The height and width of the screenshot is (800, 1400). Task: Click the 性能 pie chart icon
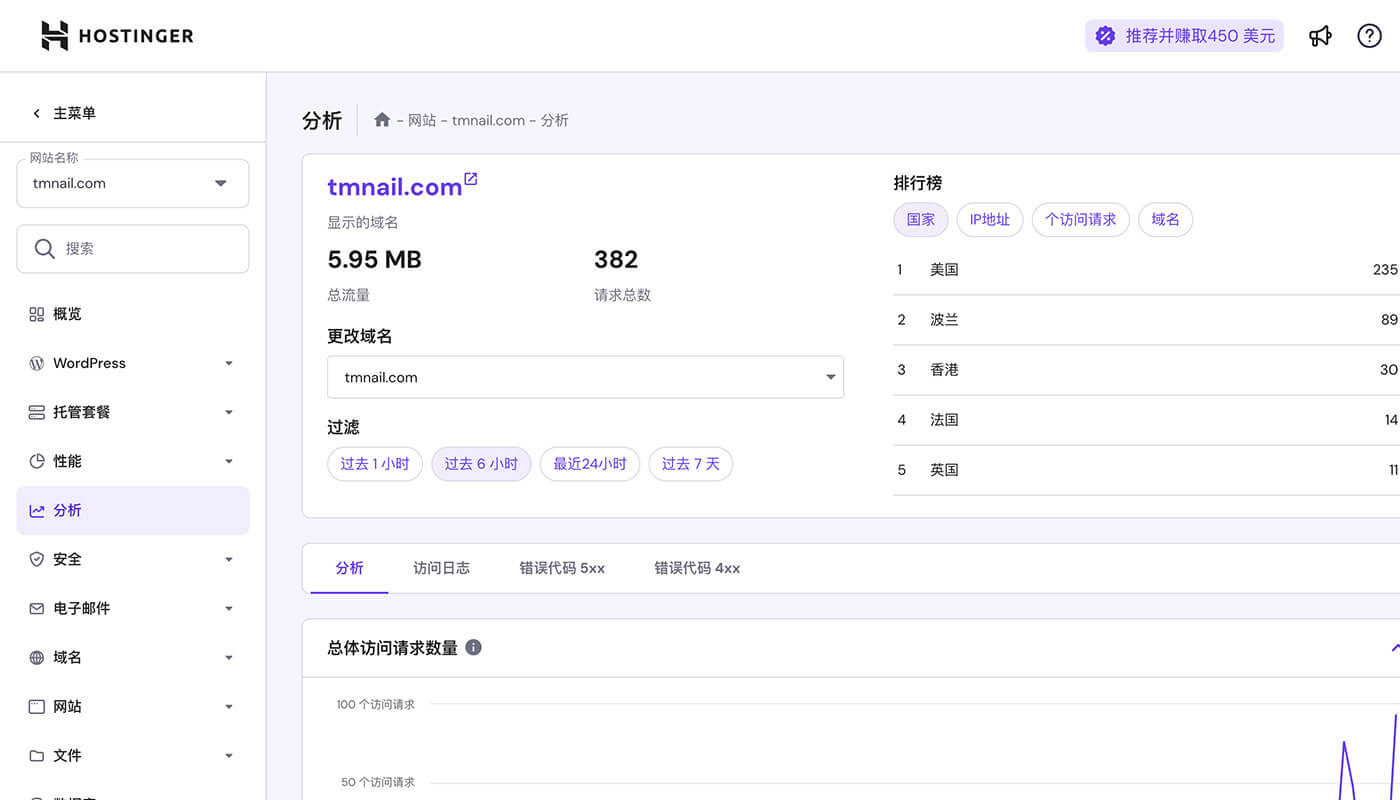[x=37, y=461]
